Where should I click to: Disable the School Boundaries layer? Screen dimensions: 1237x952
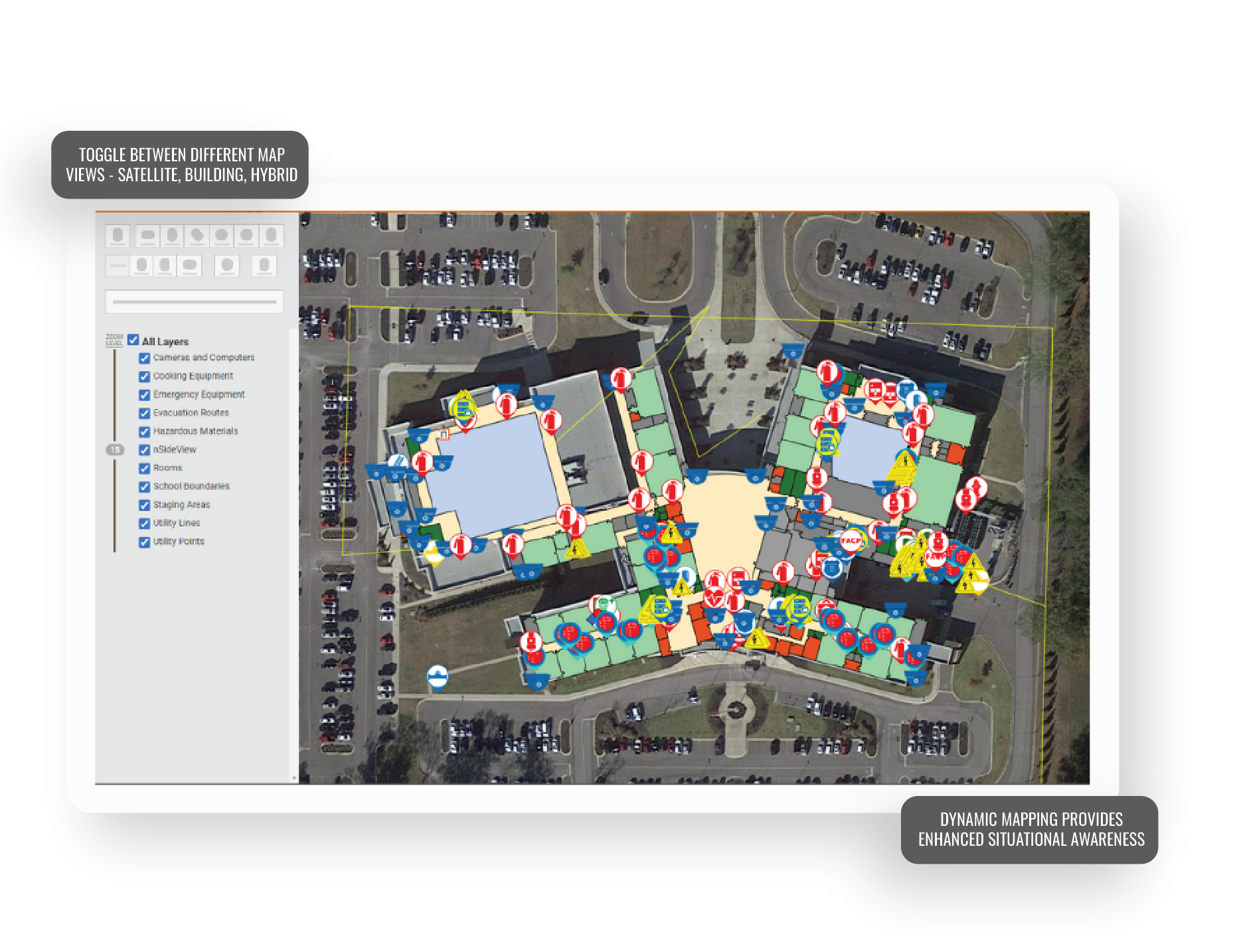143,486
